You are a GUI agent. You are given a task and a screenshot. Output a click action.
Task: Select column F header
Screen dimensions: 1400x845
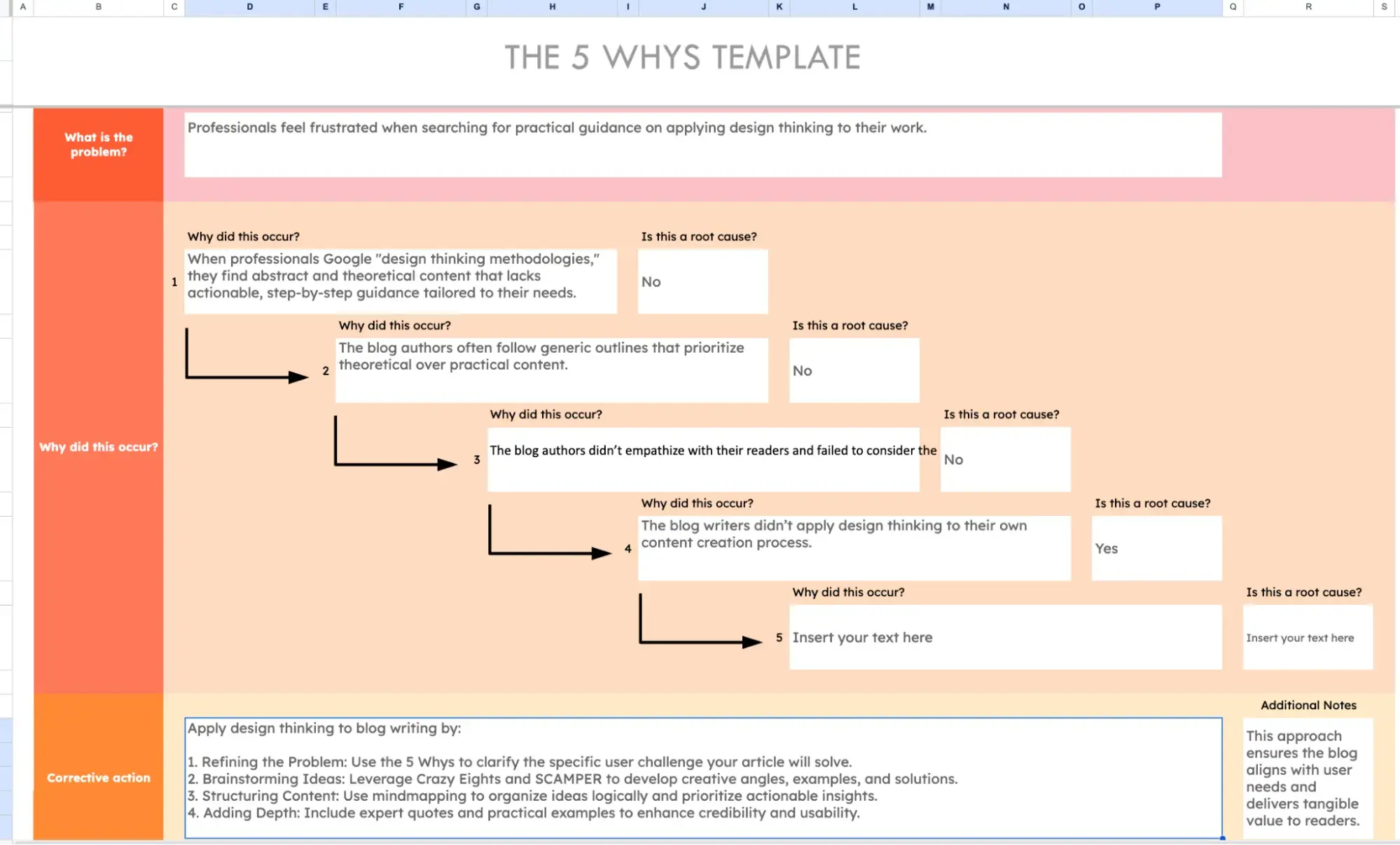(x=401, y=7)
